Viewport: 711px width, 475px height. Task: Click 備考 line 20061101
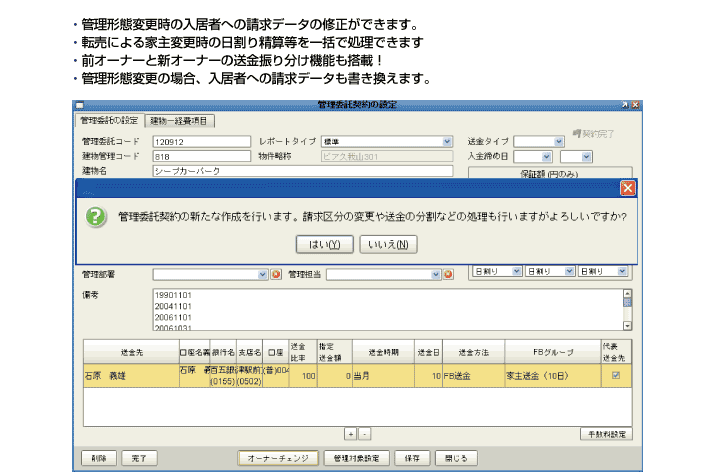click(x=173, y=317)
